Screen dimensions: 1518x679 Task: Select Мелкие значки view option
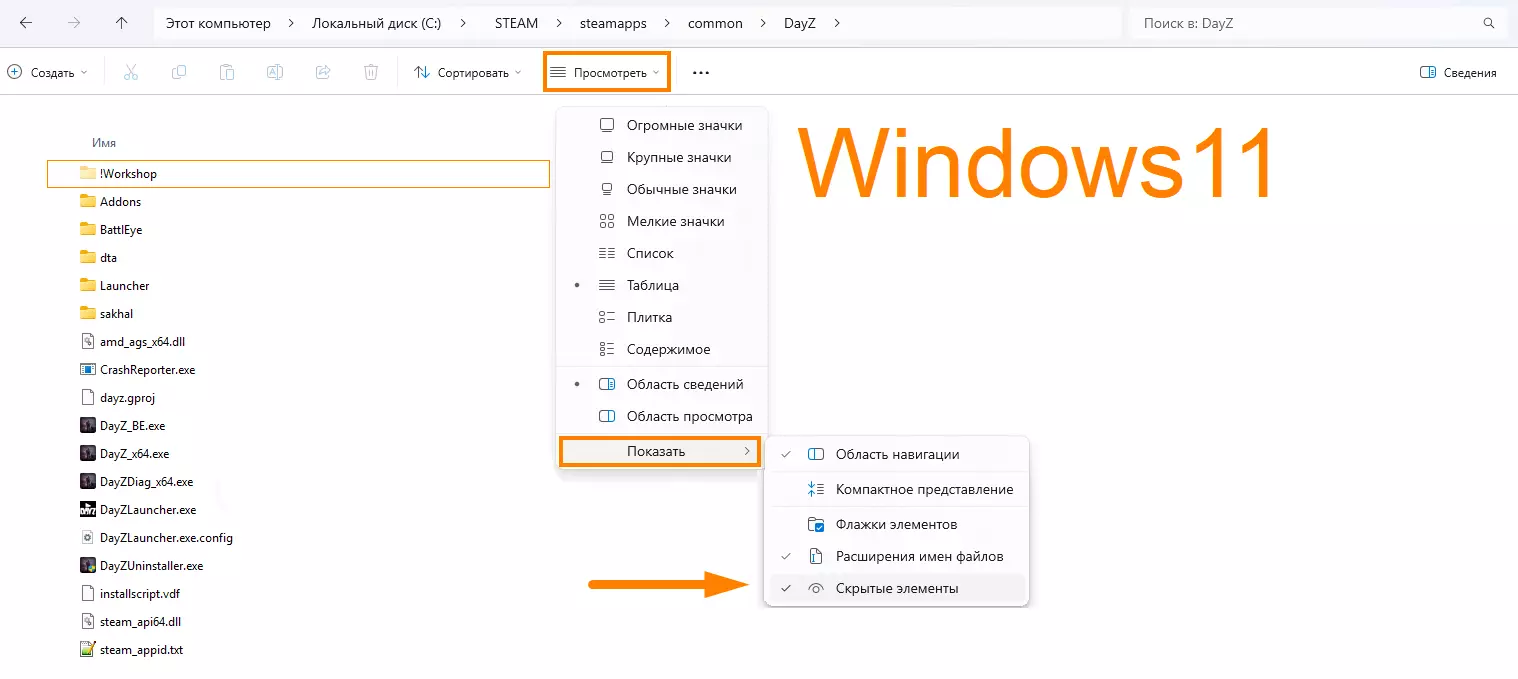662,221
